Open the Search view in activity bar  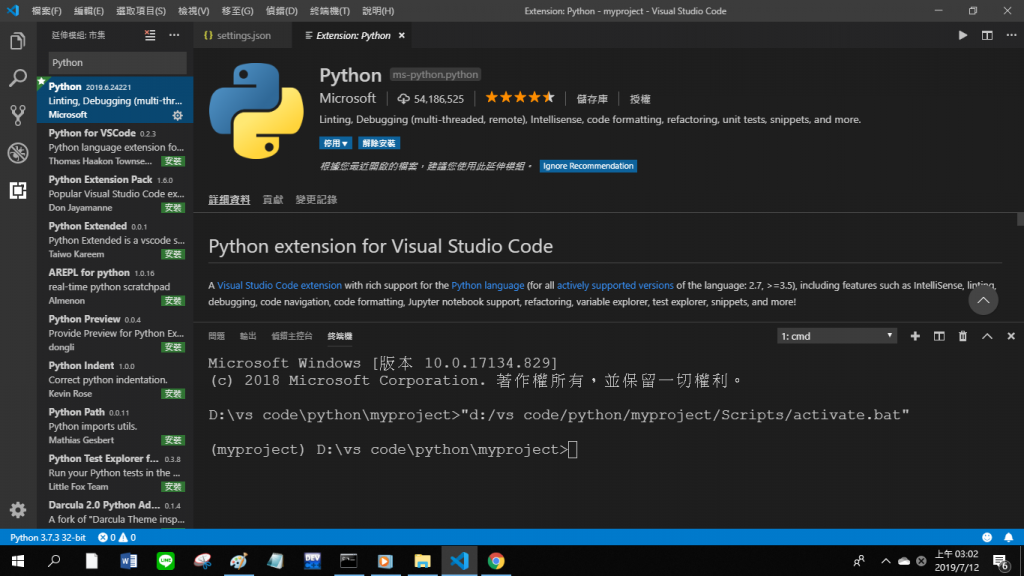pos(18,78)
